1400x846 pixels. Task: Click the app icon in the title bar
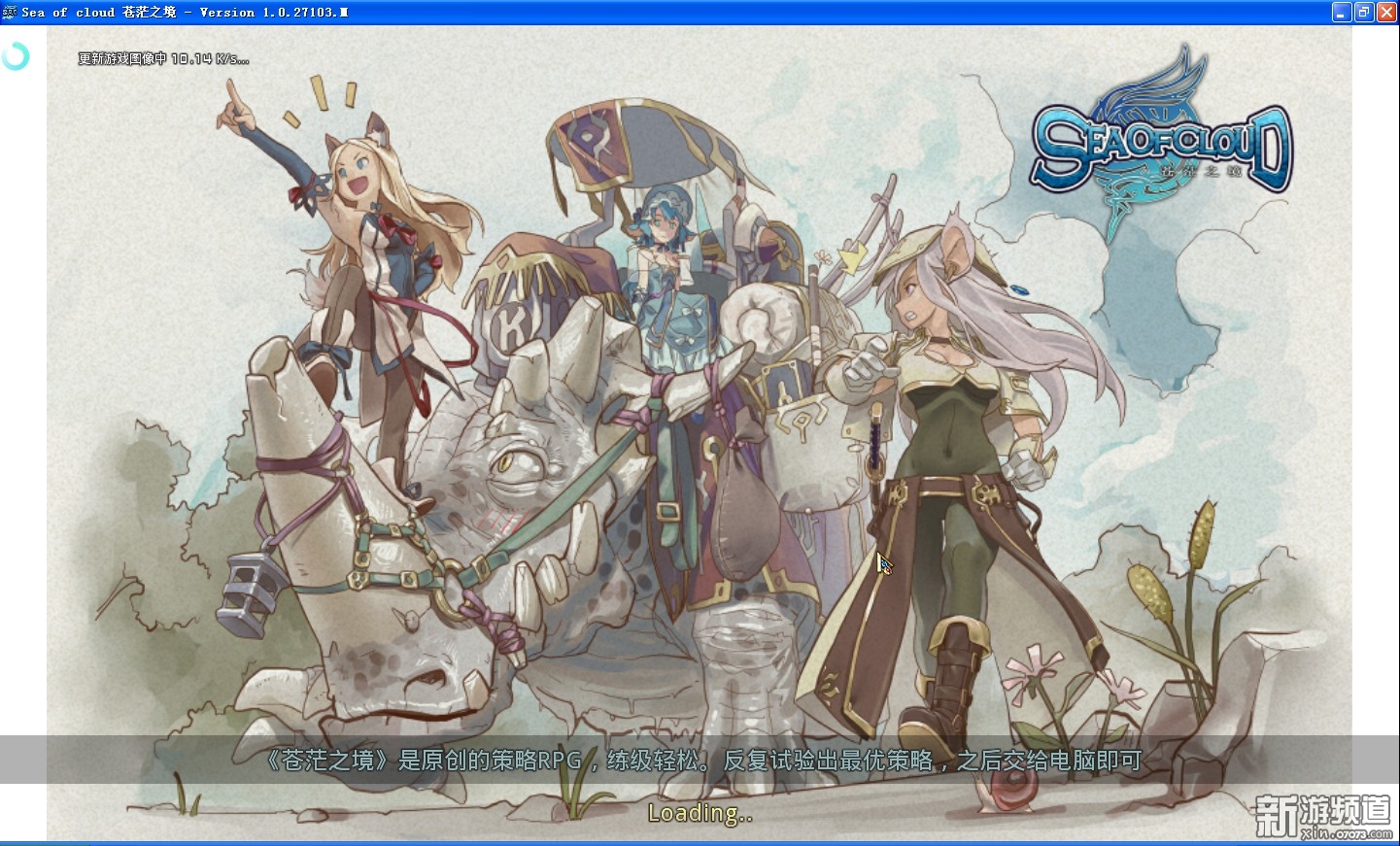(10, 12)
